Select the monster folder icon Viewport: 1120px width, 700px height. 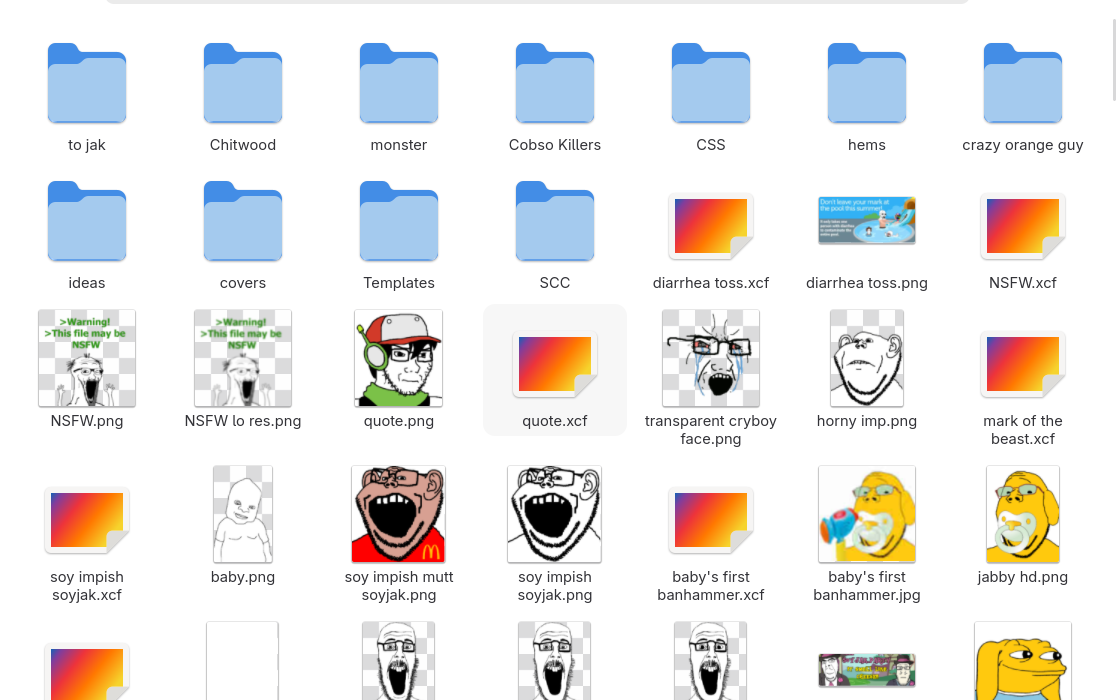tap(399, 84)
